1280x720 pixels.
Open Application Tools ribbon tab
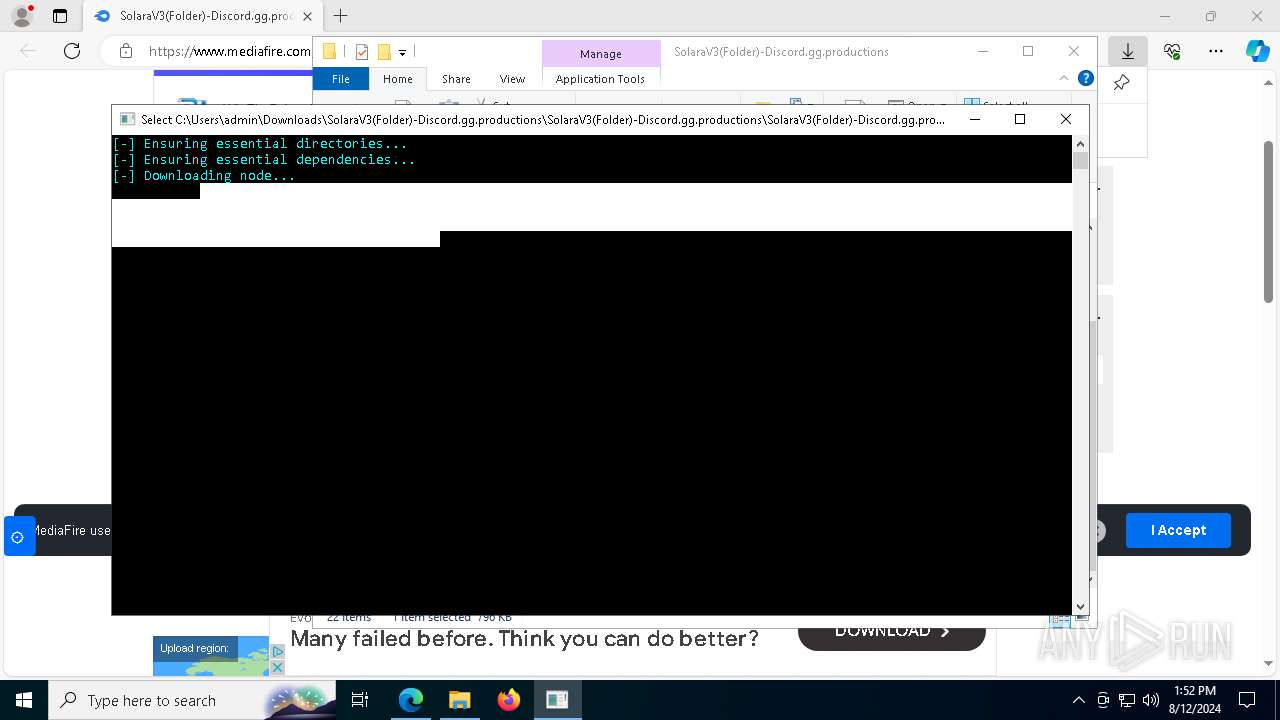pos(600,78)
